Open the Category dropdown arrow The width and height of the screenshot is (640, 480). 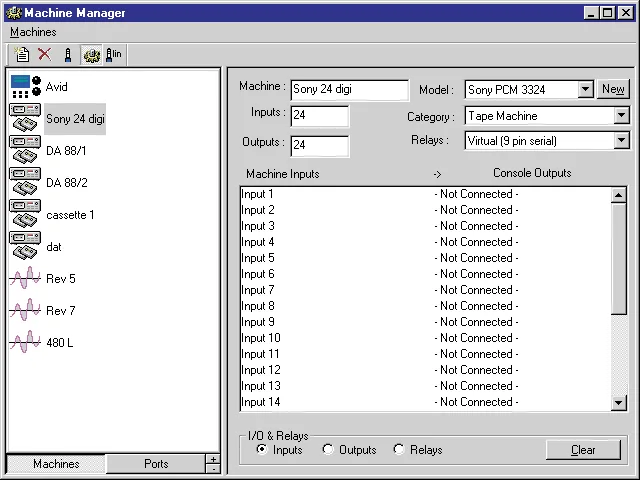click(621, 116)
